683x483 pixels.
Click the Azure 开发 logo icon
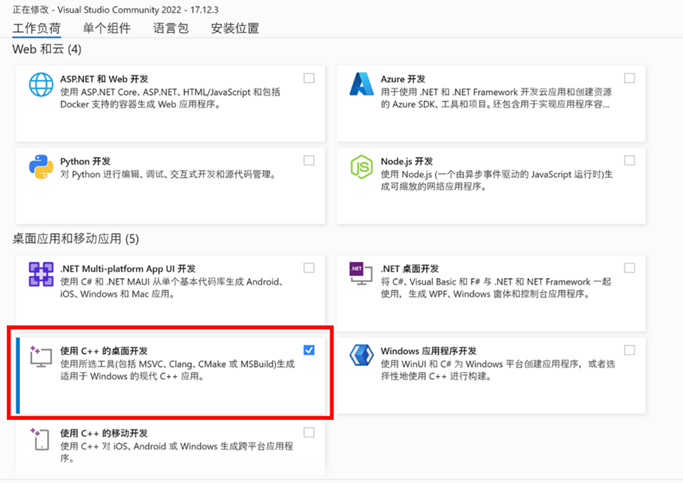[x=362, y=84]
